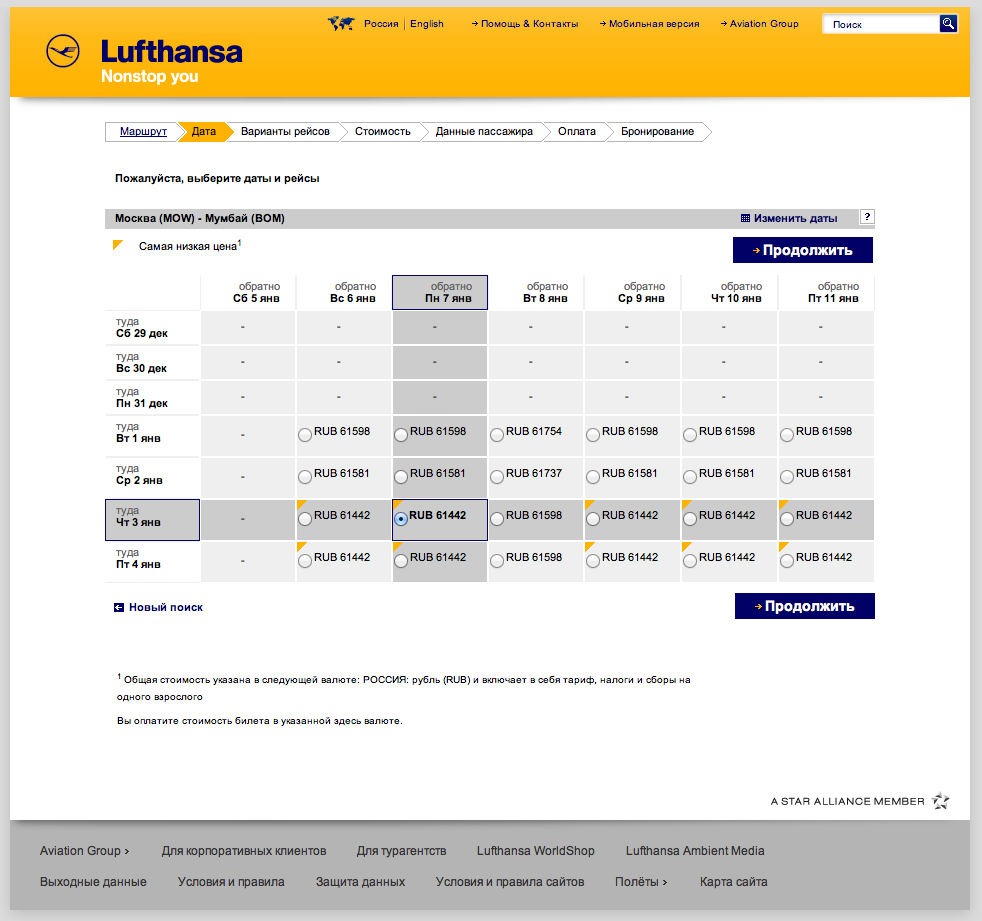982x921 pixels.
Task: Open the question mark help icon
Action: click(867, 217)
